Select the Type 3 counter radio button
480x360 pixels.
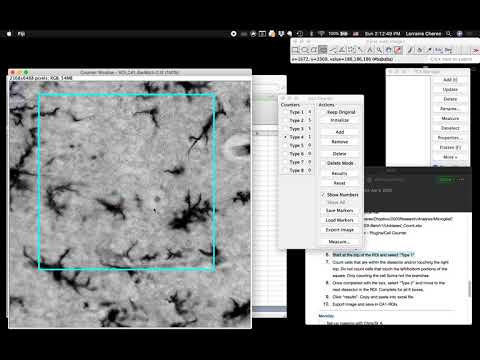tap(285, 129)
